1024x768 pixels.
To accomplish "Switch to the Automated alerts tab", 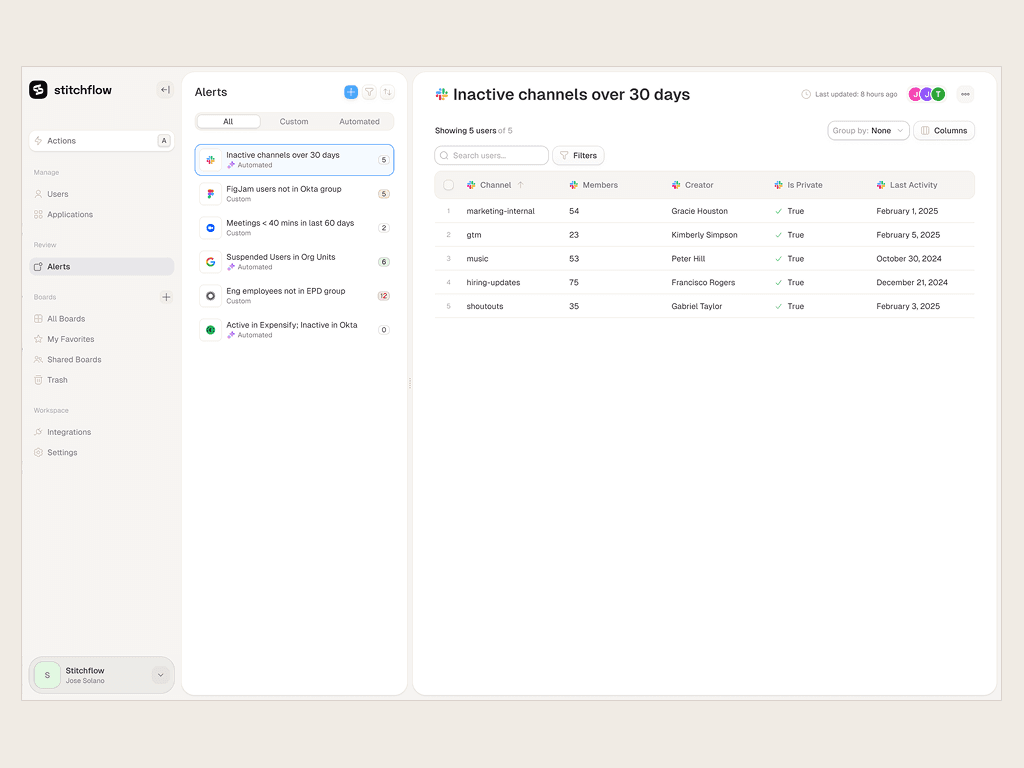I will (359, 121).
